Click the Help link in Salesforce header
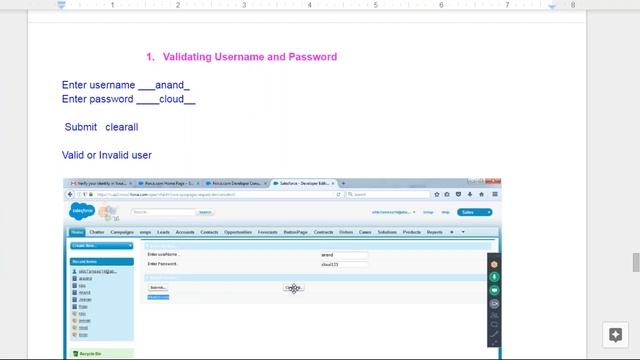The height and width of the screenshot is (360, 640). click(445, 212)
